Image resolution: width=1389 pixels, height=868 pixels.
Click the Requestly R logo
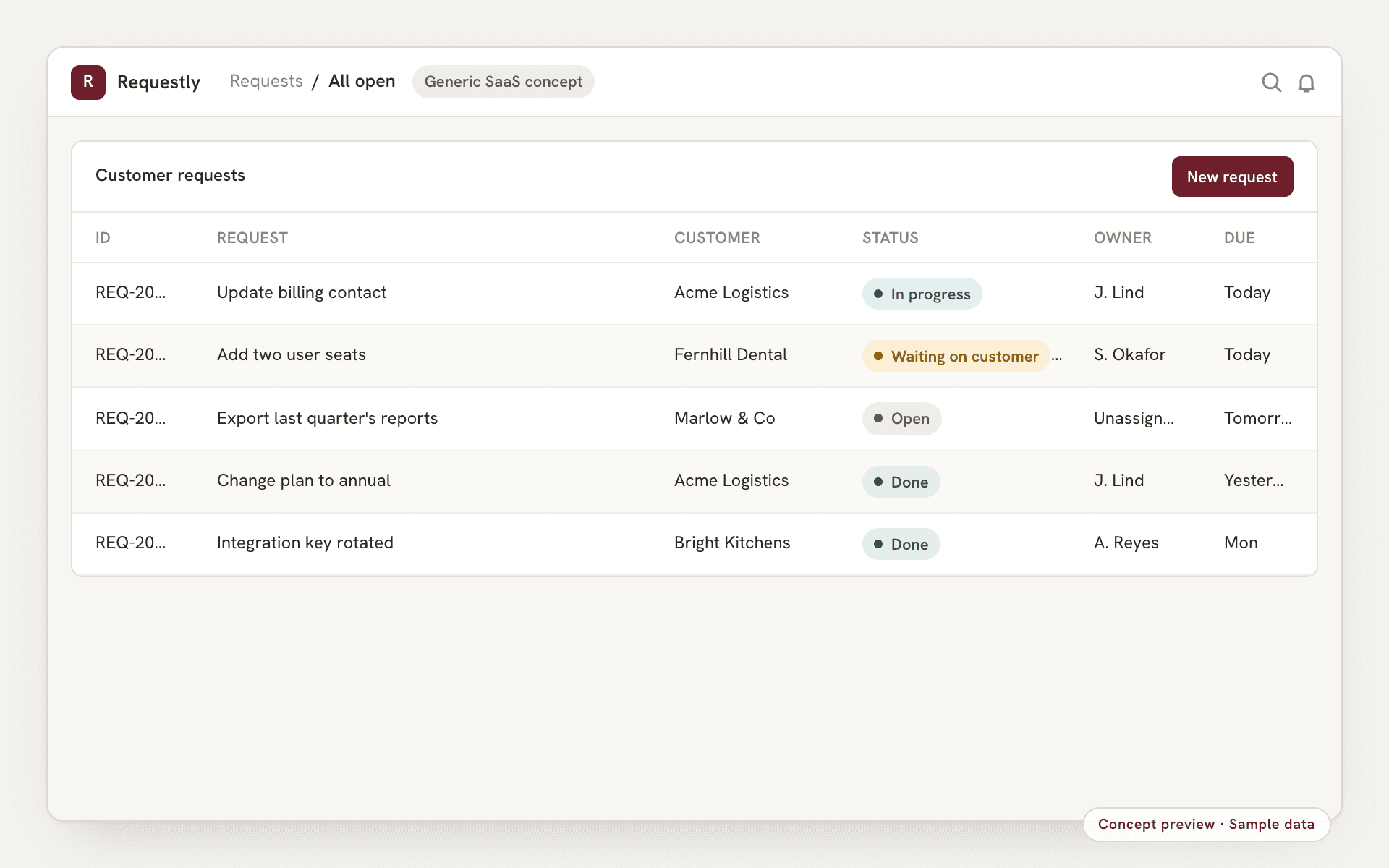tap(88, 82)
